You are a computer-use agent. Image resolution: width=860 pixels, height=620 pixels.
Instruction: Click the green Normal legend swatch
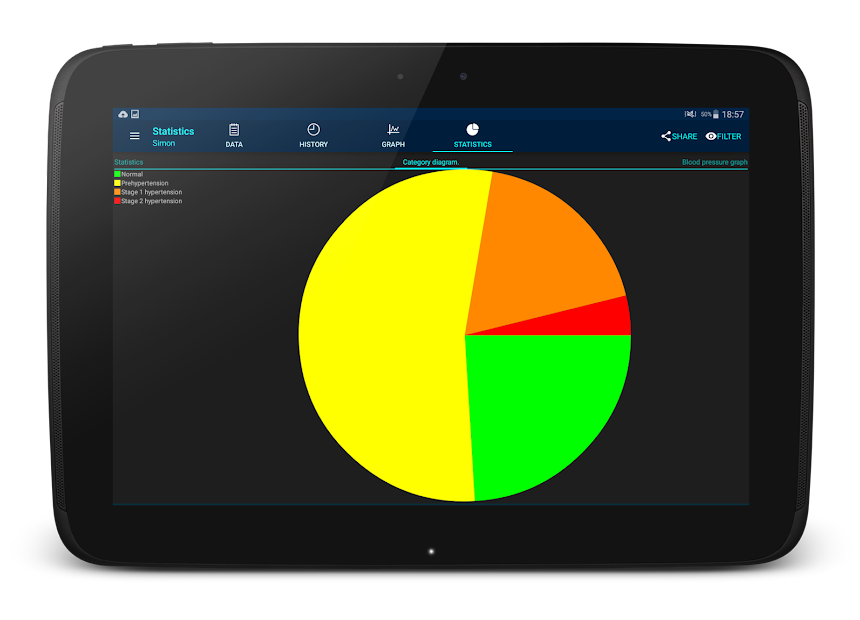click(x=117, y=174)
